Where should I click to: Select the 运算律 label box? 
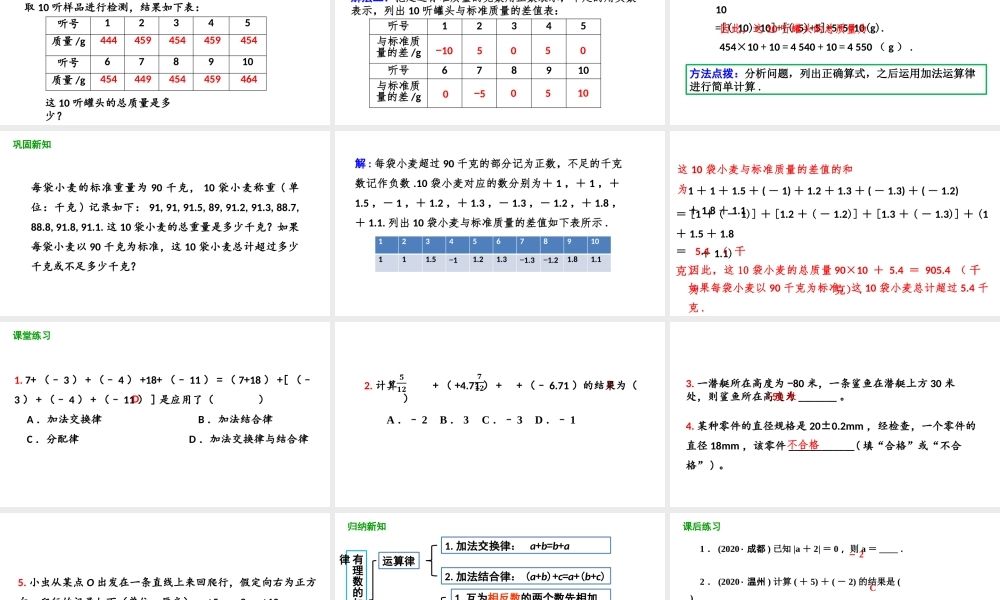399,561
